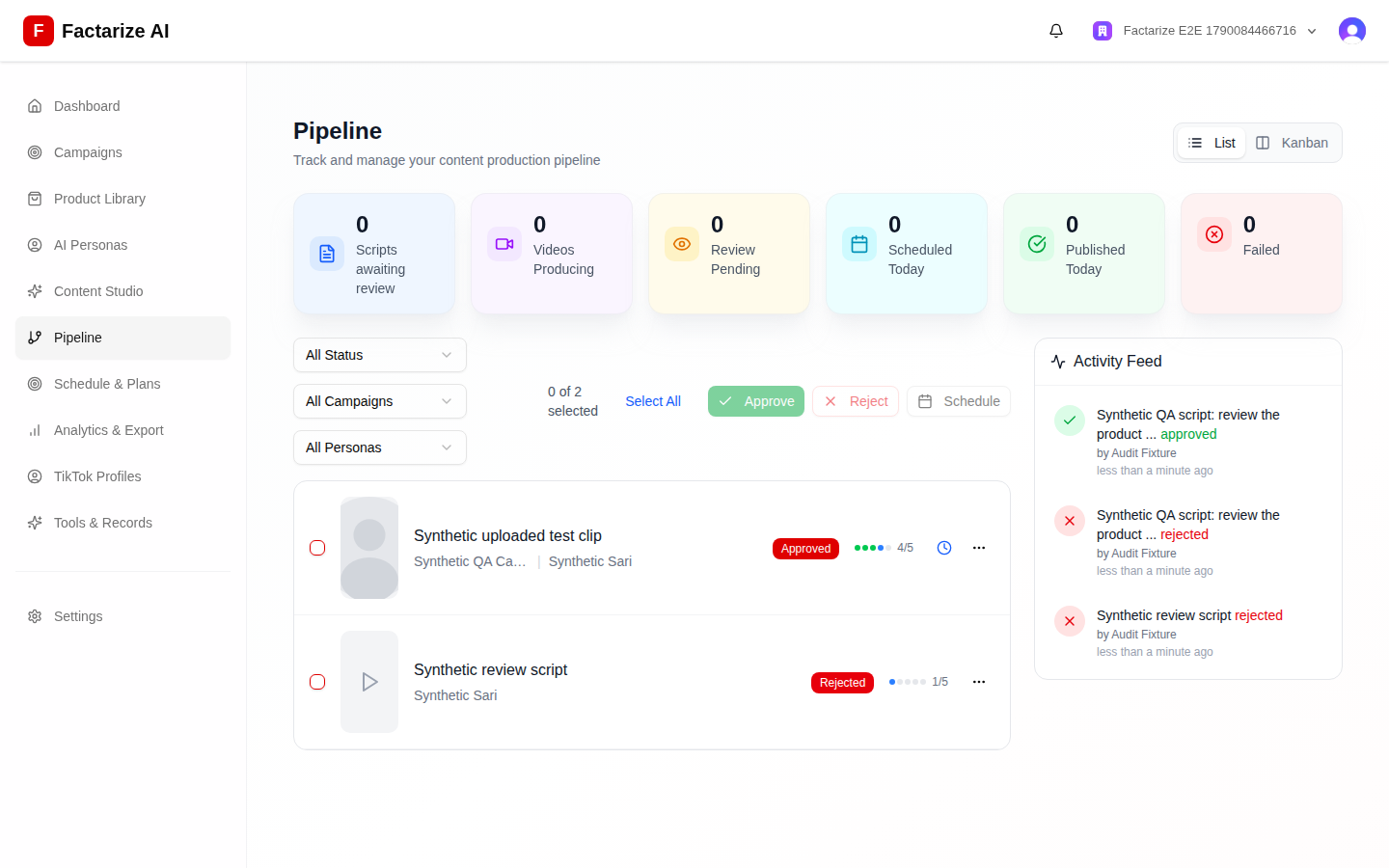Open more options for Synthetic review script
1389x868 pixels.
coord(979,682)
